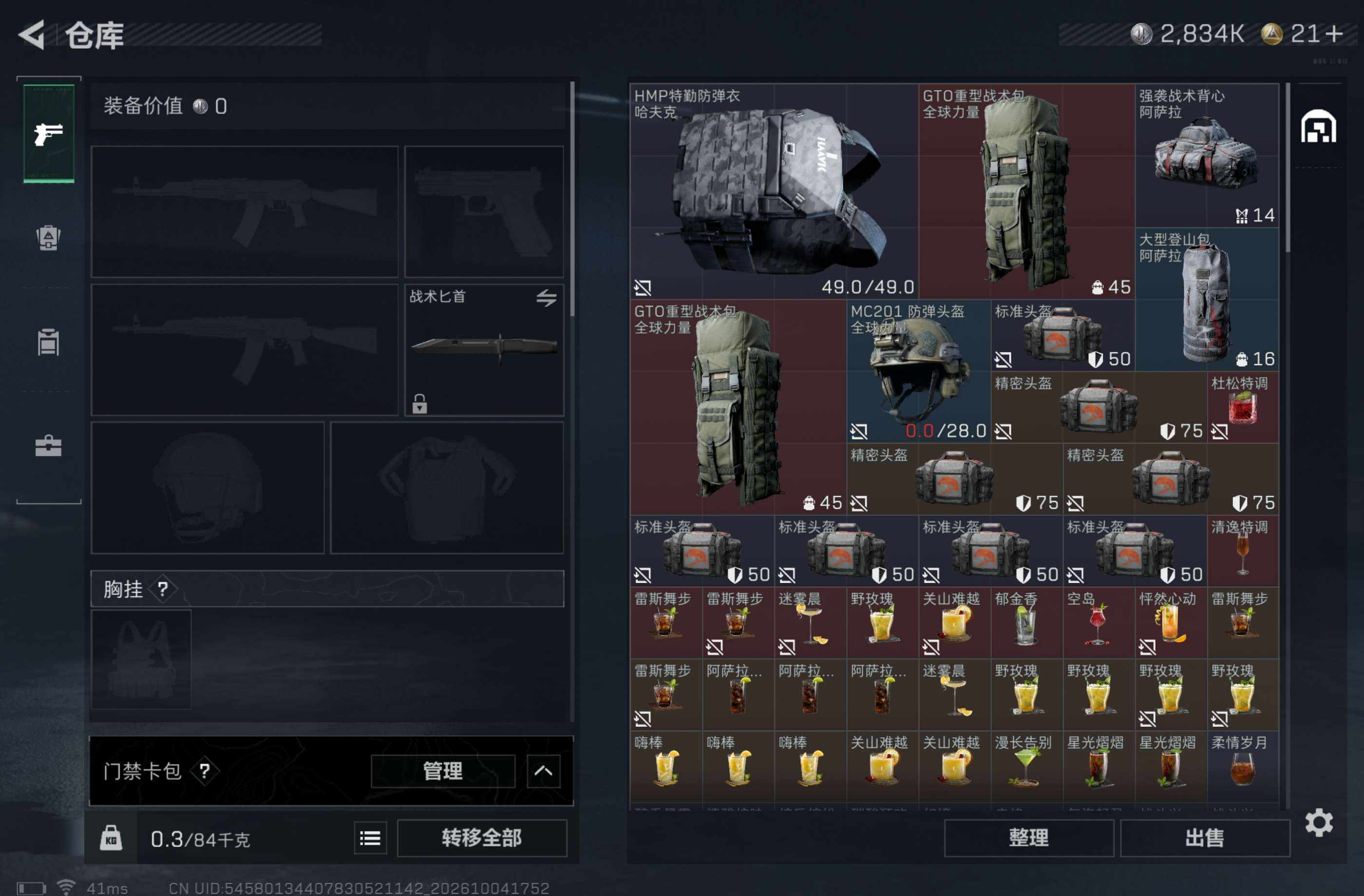Click the stash inventory scrollbar
The height and width of the screenshot is (896, 1364).
tap(1288, 168)
